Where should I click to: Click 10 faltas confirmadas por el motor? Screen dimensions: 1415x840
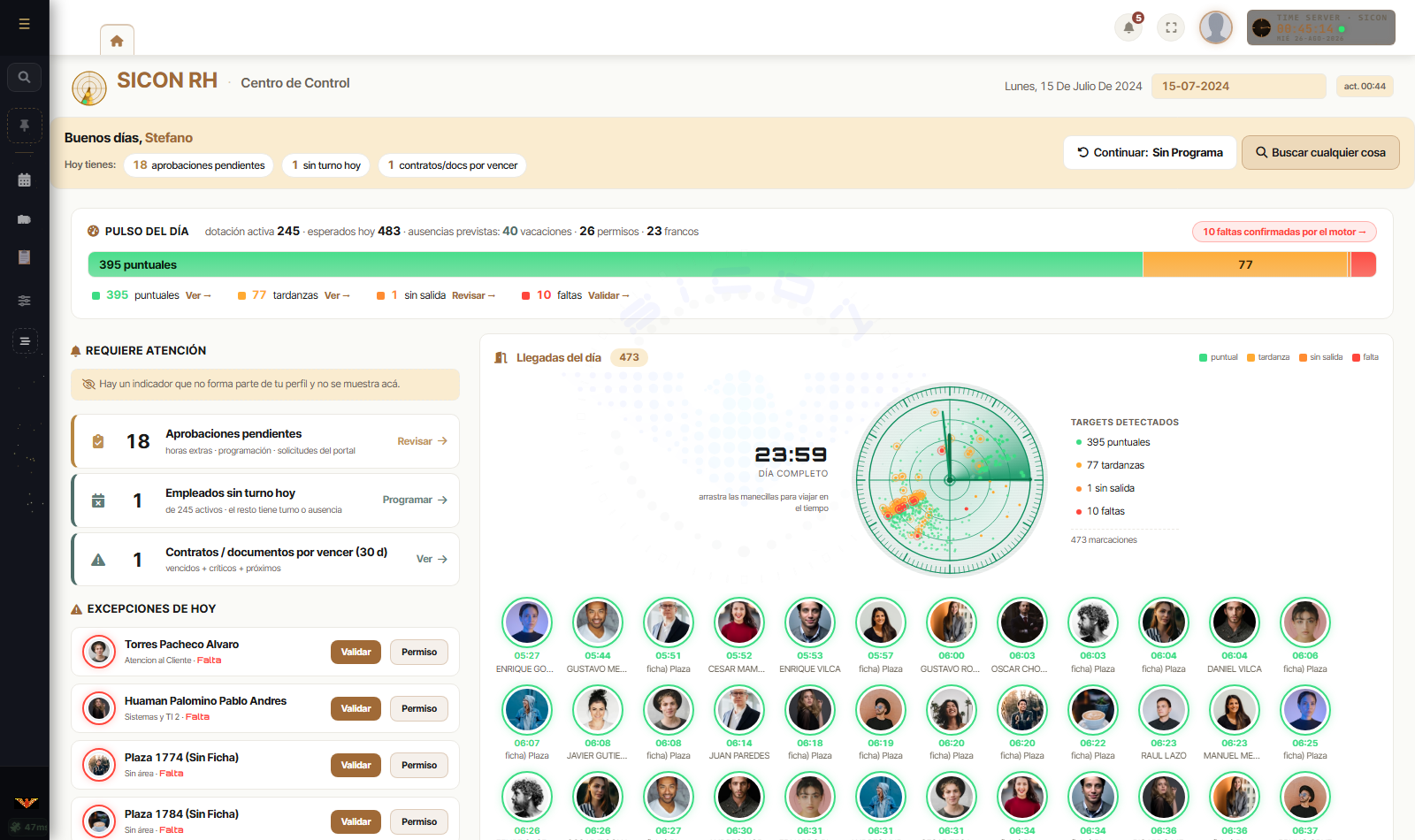[1284, 232]
